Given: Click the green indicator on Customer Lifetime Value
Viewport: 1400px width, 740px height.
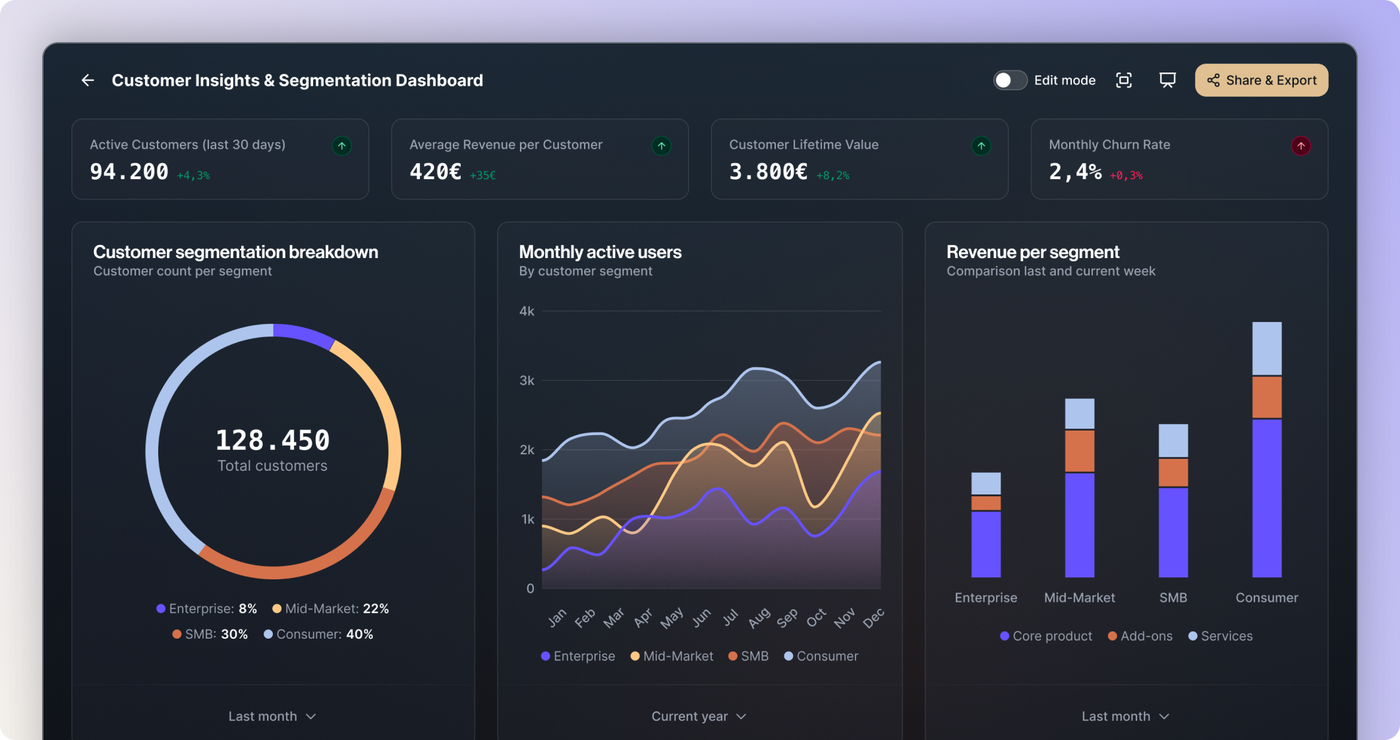Looking at the screenshot, I should coord(981,145).
